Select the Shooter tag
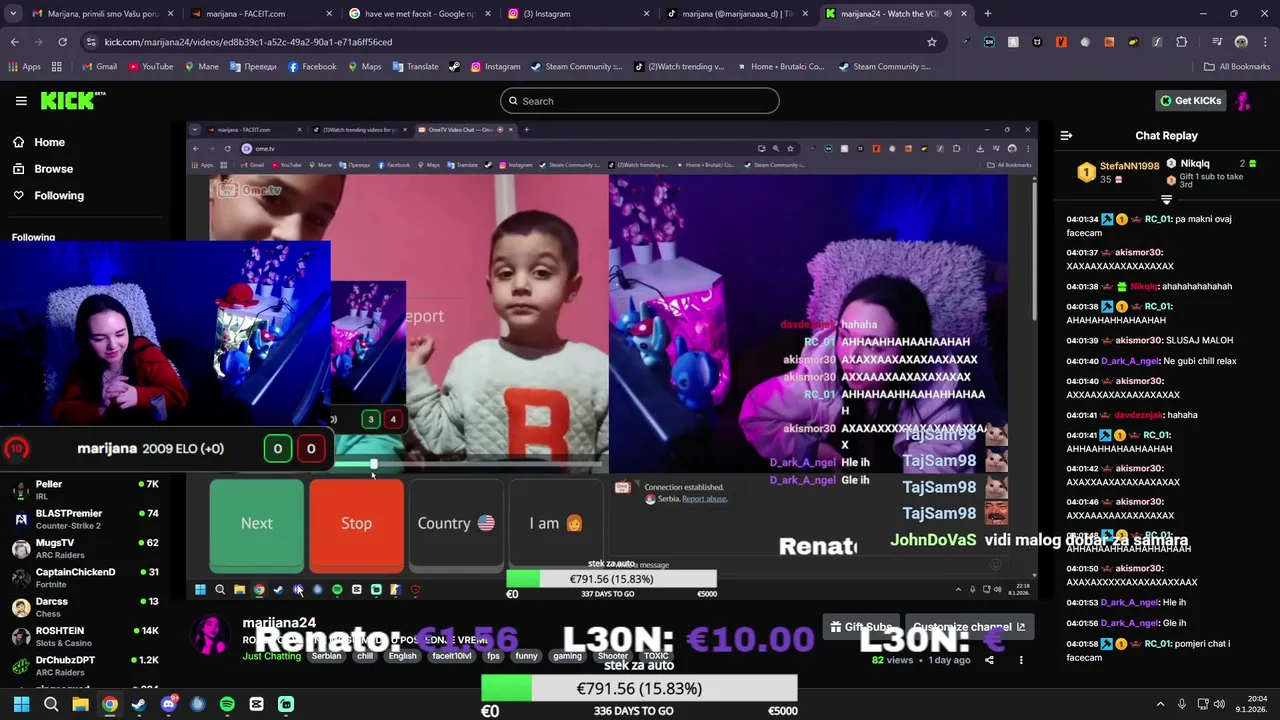 tap(612, 656)
